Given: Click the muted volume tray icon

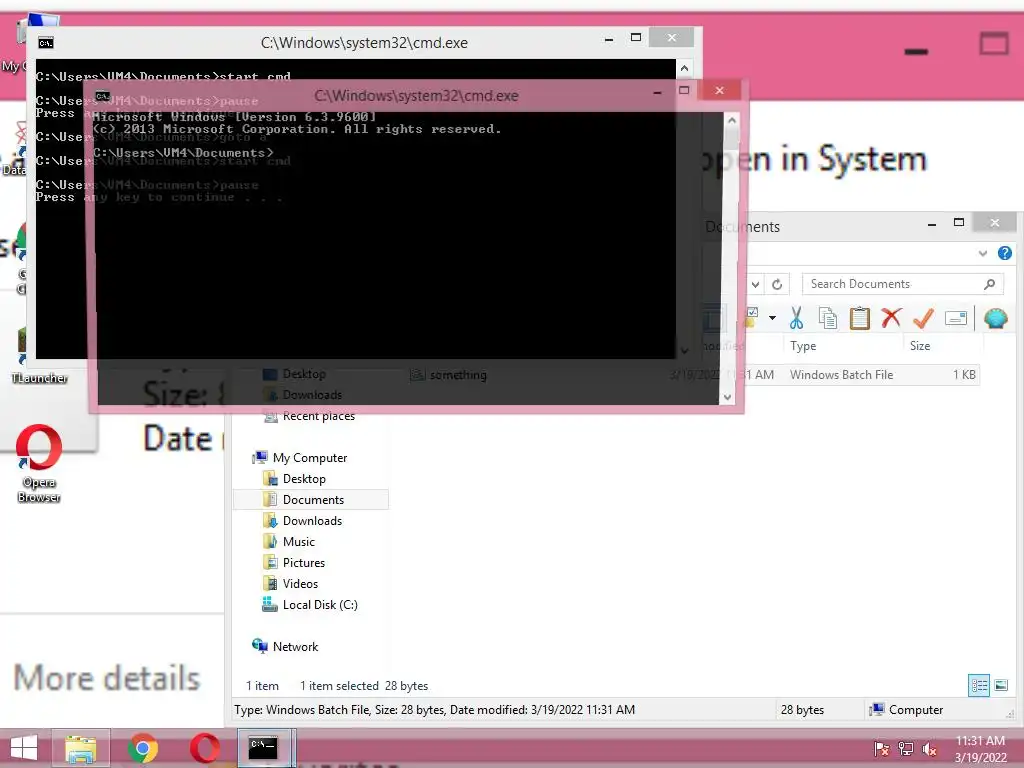Looking at the screenshot, I should pyautogui.click(x=930, y=748).
